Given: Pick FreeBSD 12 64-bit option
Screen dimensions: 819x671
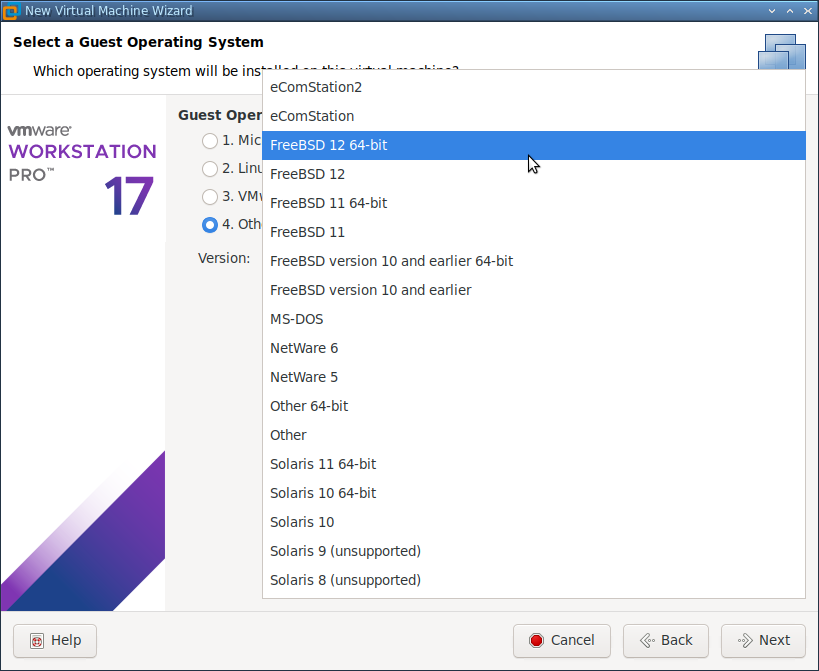Looking at the screenshot, I should pyautogui.click(x=534, y=145).
